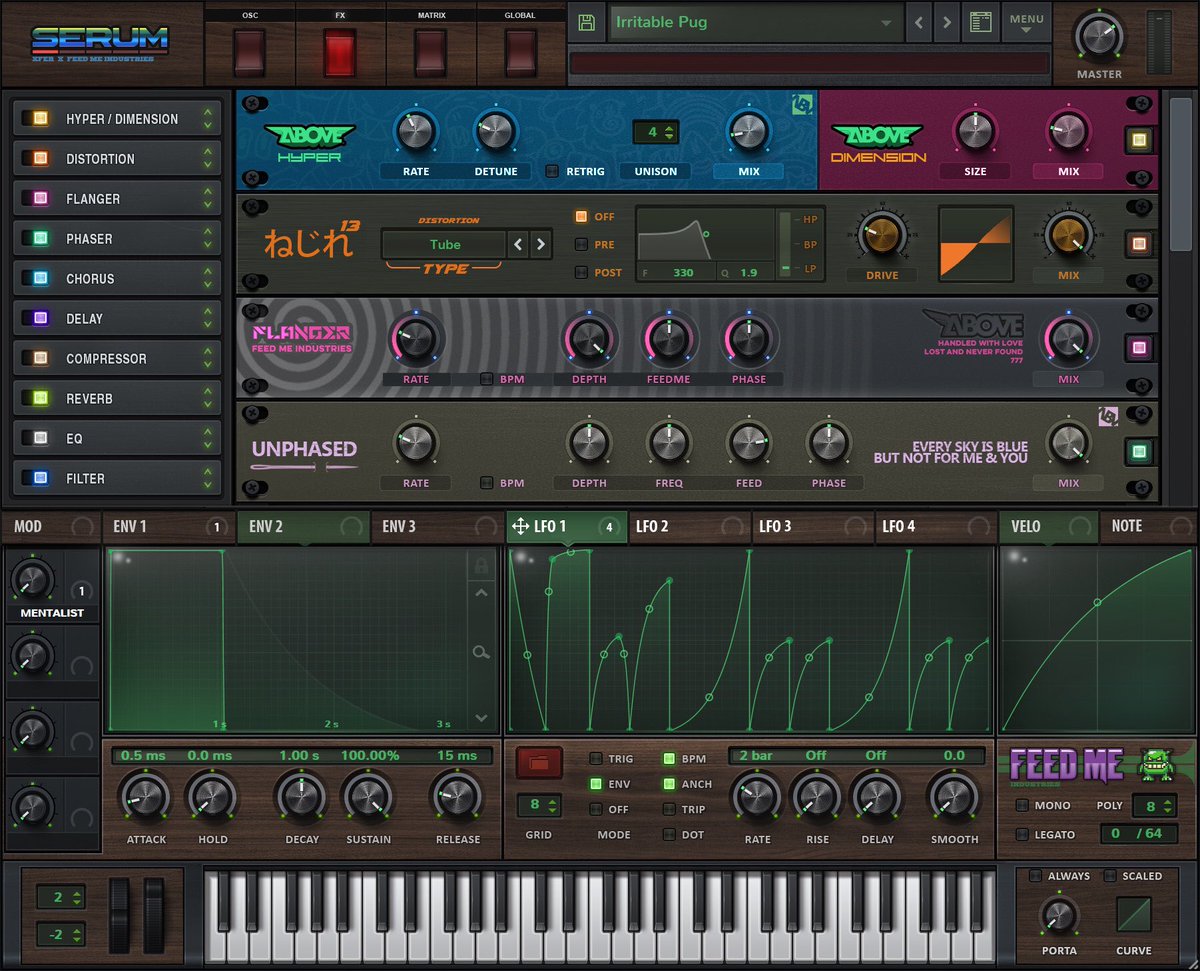Click the MASTER volume knob
This screenshot has height=971, width=1200.
click(1098, 37)
